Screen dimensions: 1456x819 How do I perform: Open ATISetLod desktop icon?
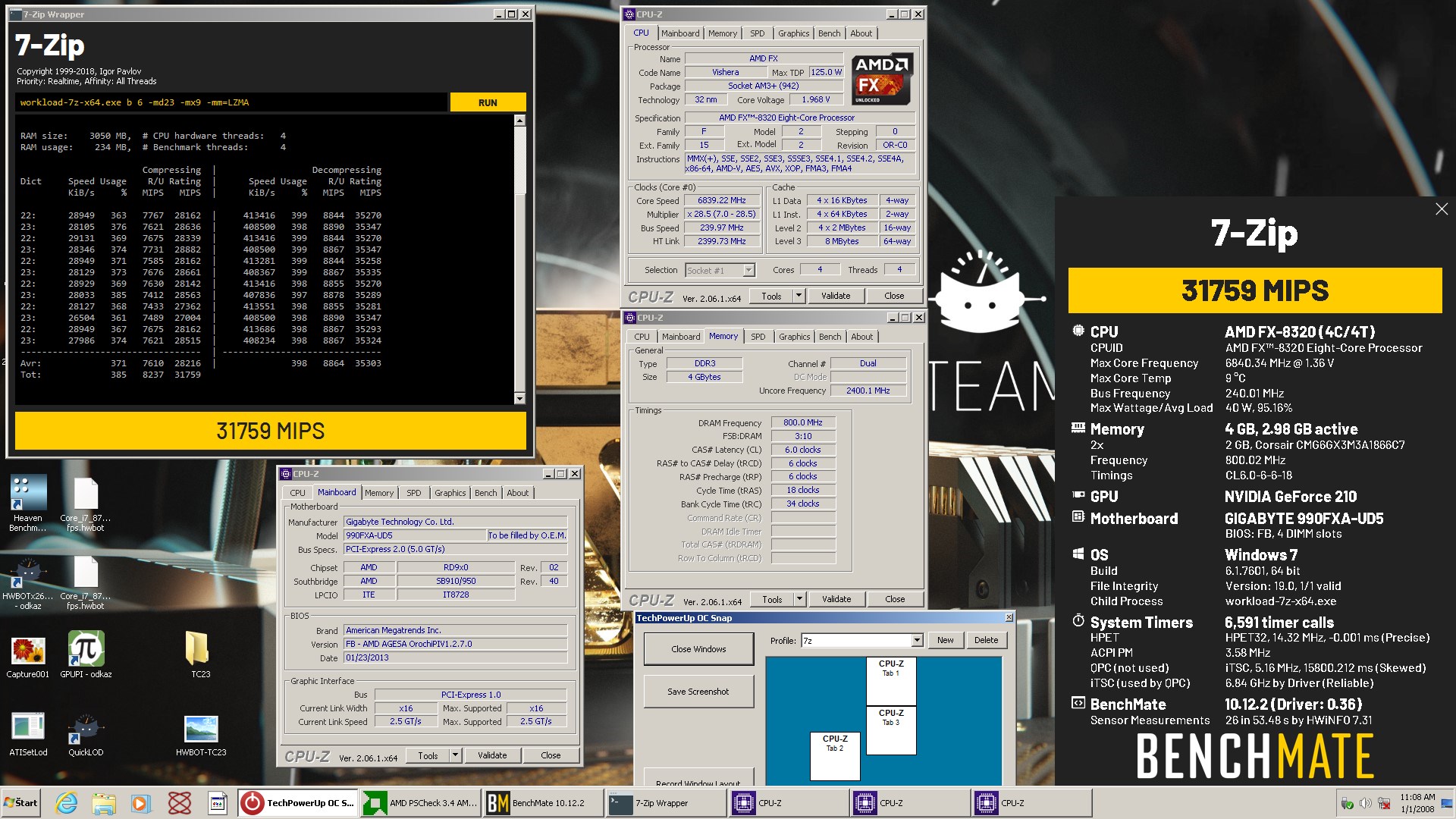click(28, 734)
